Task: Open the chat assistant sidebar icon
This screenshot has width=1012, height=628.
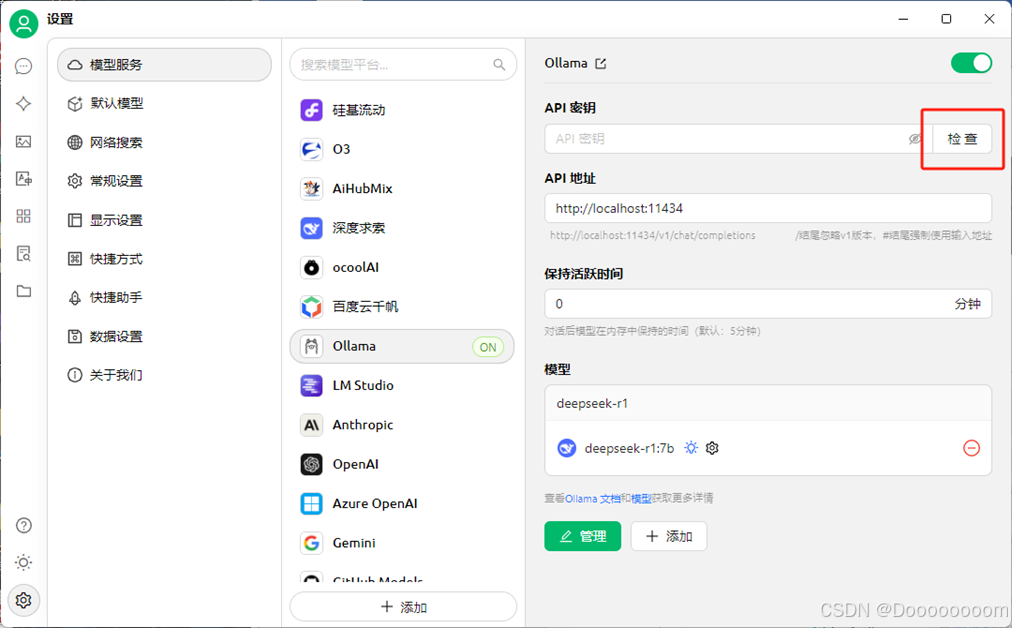Action: tap(23, 66)
